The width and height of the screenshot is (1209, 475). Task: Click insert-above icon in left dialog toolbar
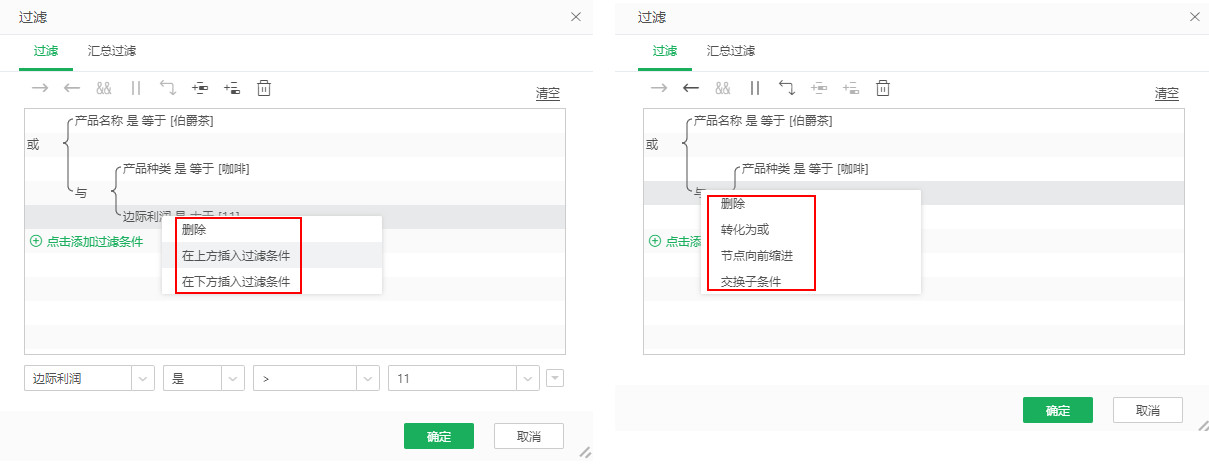coord(200,88)
